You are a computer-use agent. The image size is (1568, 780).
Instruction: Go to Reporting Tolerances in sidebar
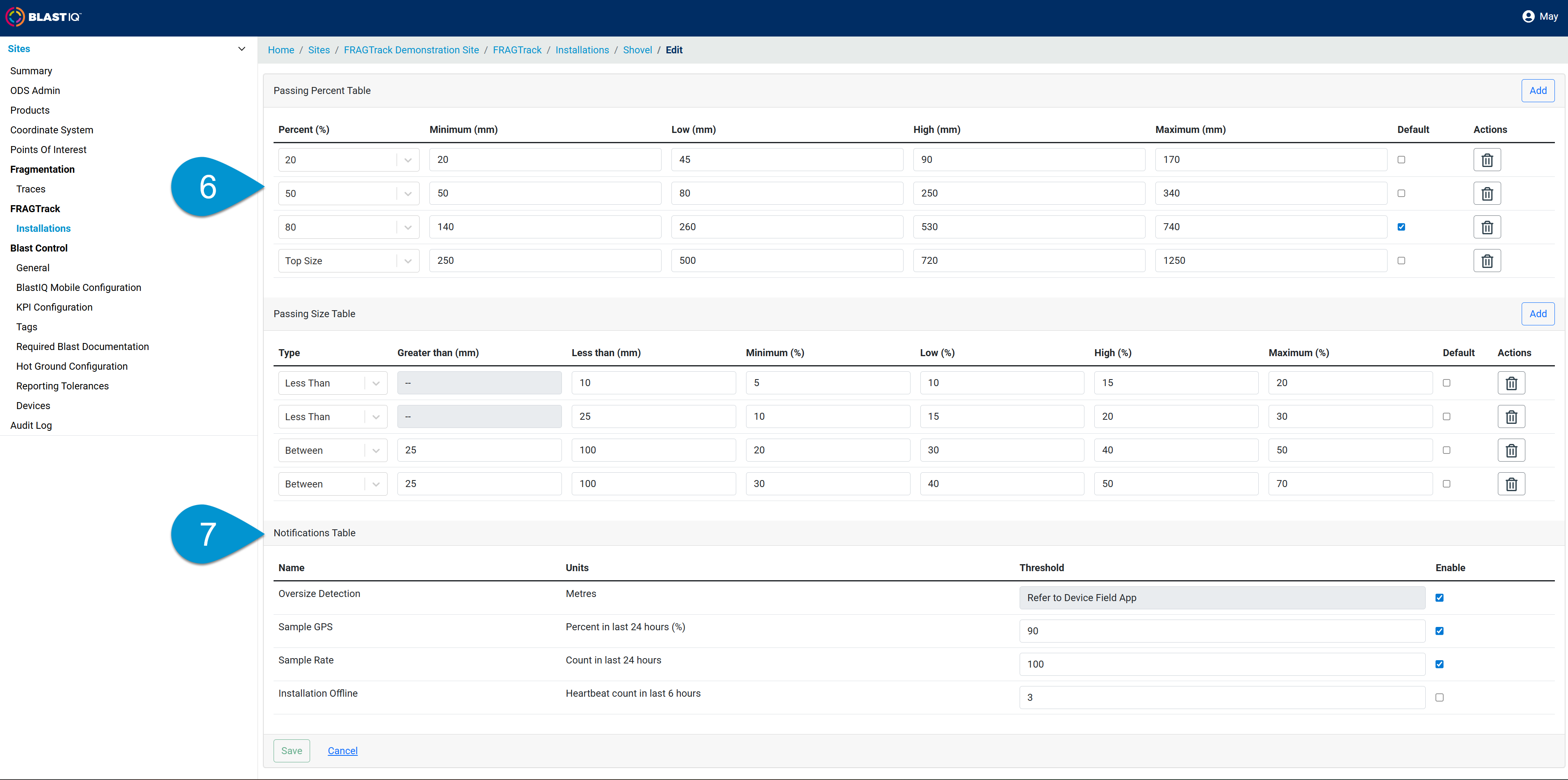coord(63,386)
